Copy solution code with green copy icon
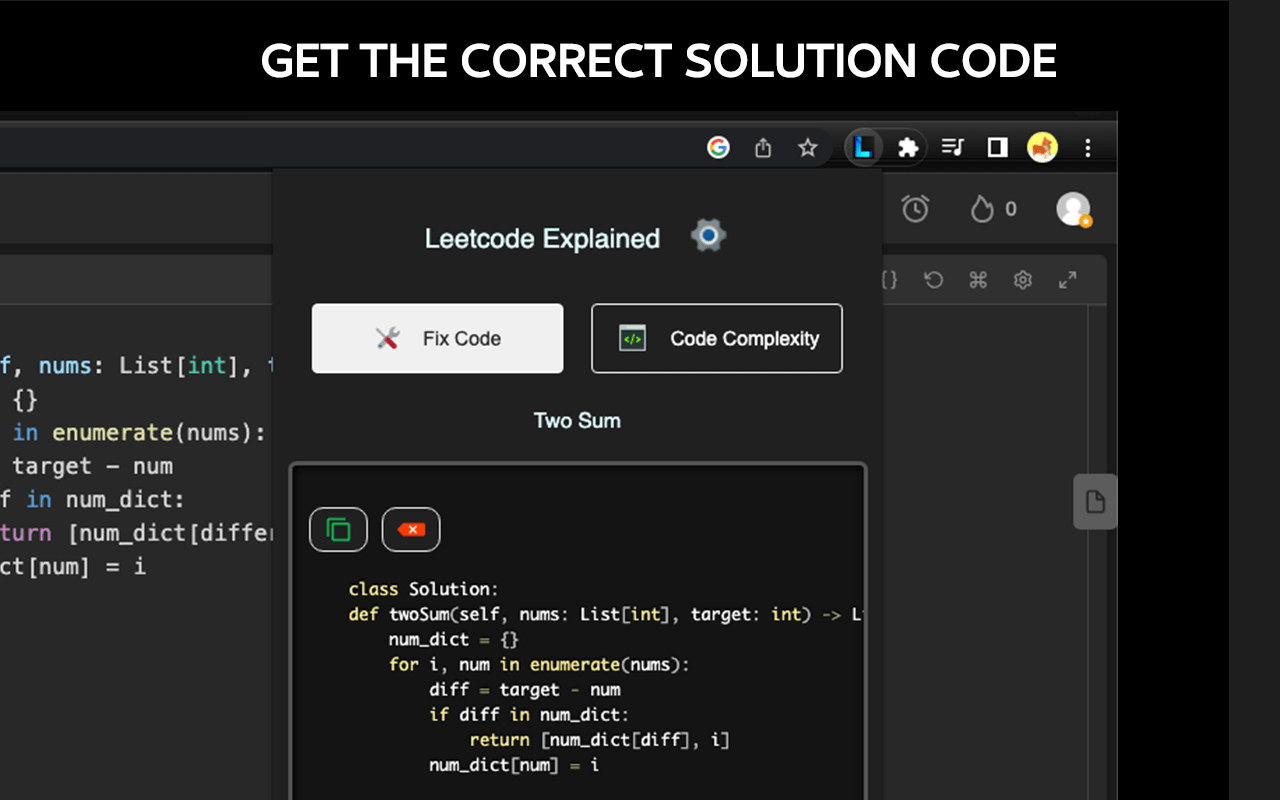1280x800 pixels. pos(339,530)
